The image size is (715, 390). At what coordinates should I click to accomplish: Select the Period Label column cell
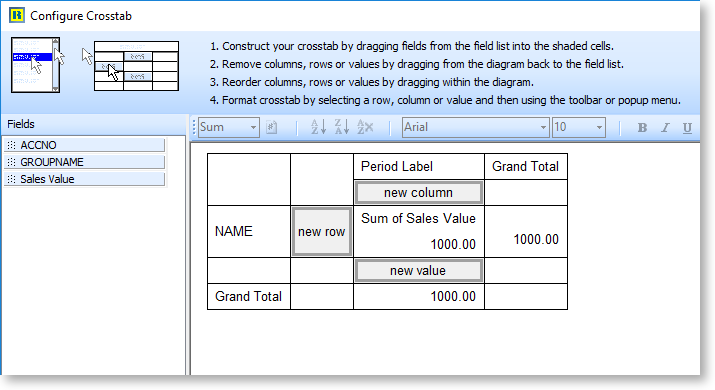(x=419, y=166)
